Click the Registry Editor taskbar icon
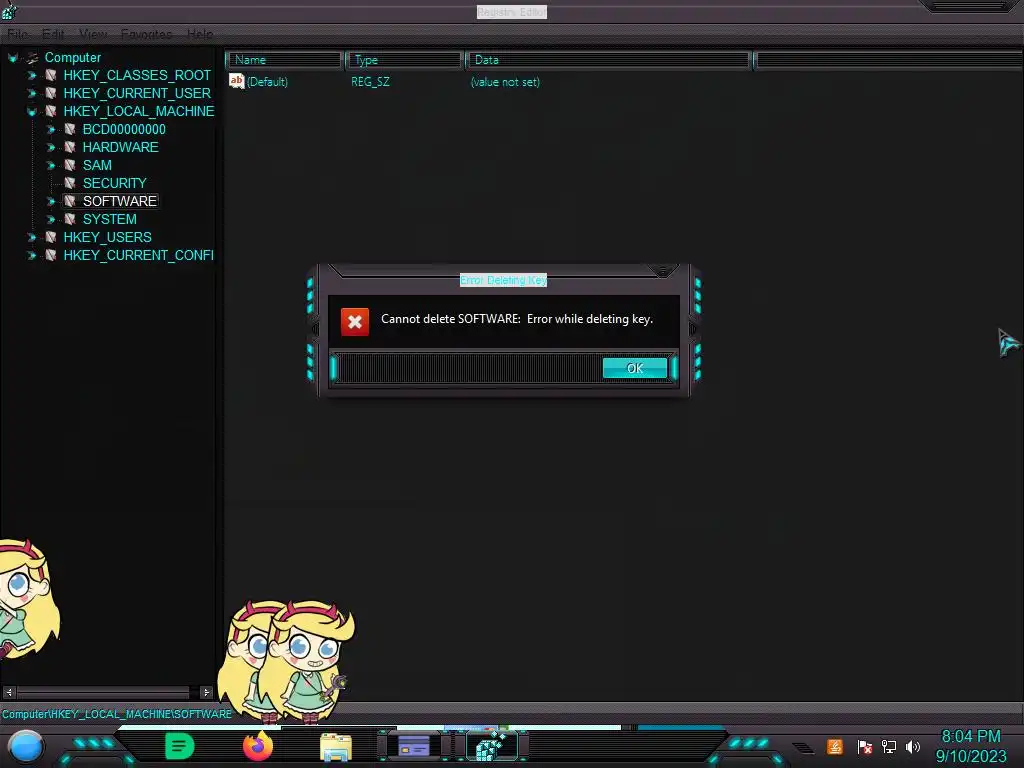The image size is (1024, 768). coord(492,746)
